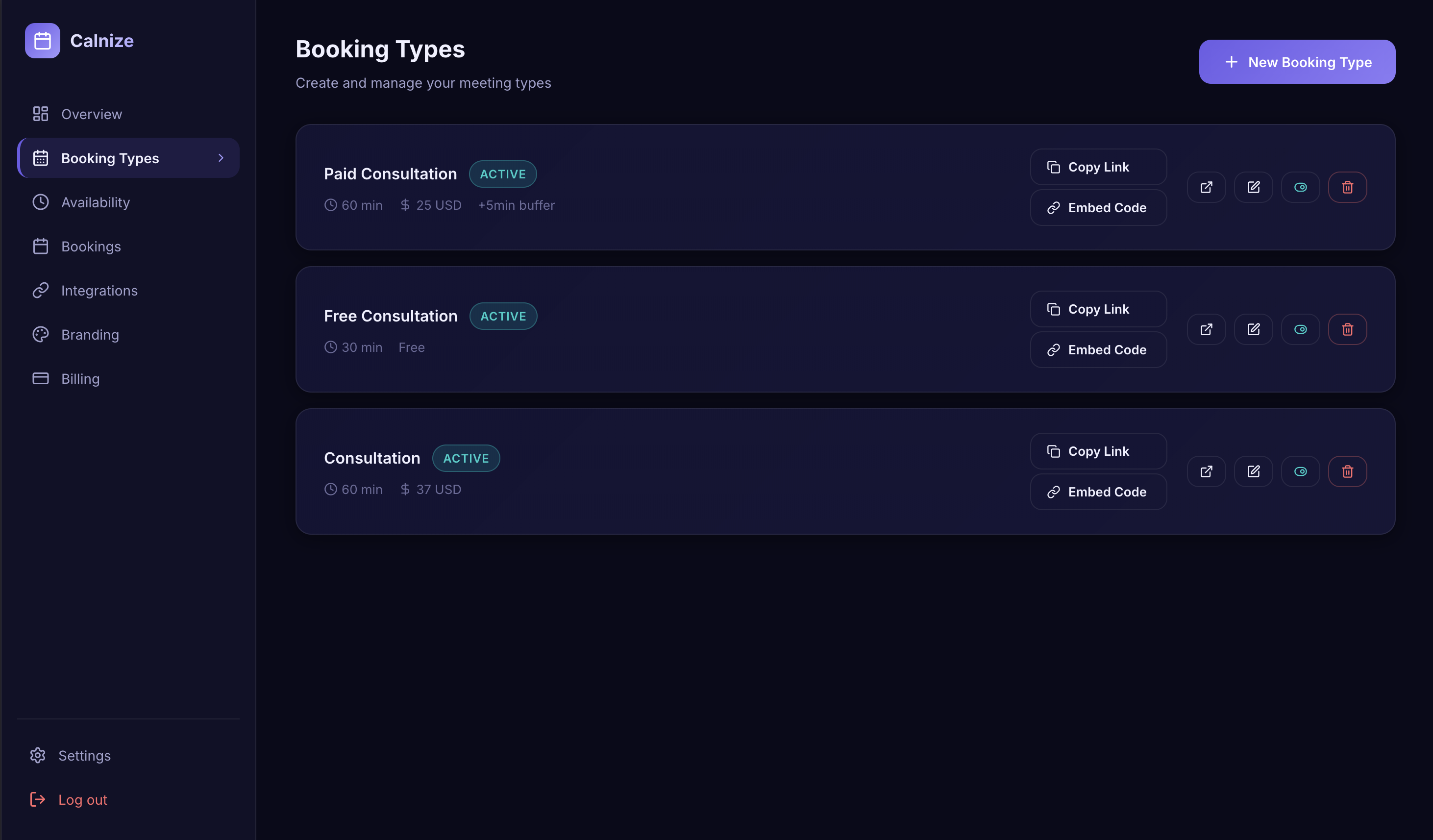Click the Calnize calendar logo icon
This screenshot has width=1433, height=840.
pos(42,40)
